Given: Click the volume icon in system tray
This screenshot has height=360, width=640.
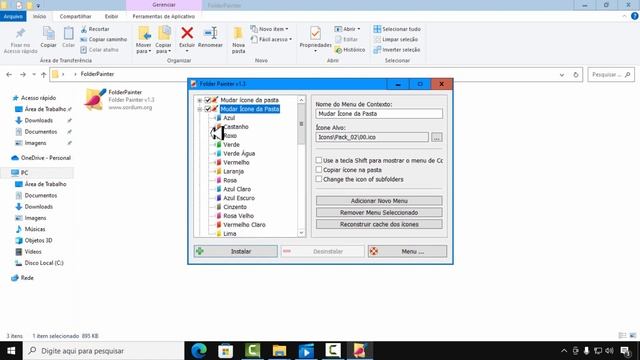Looking at the screenshot, I should pos(609,351).
